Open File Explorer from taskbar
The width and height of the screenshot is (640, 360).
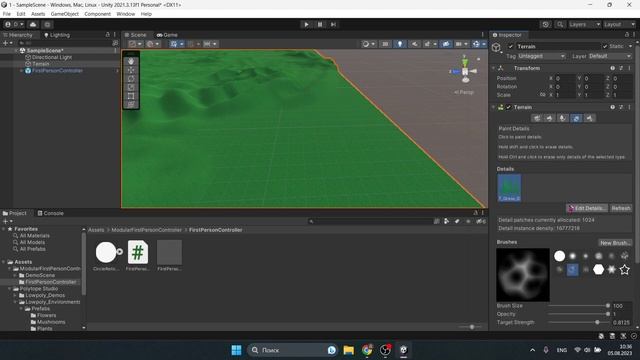(349, 350)
